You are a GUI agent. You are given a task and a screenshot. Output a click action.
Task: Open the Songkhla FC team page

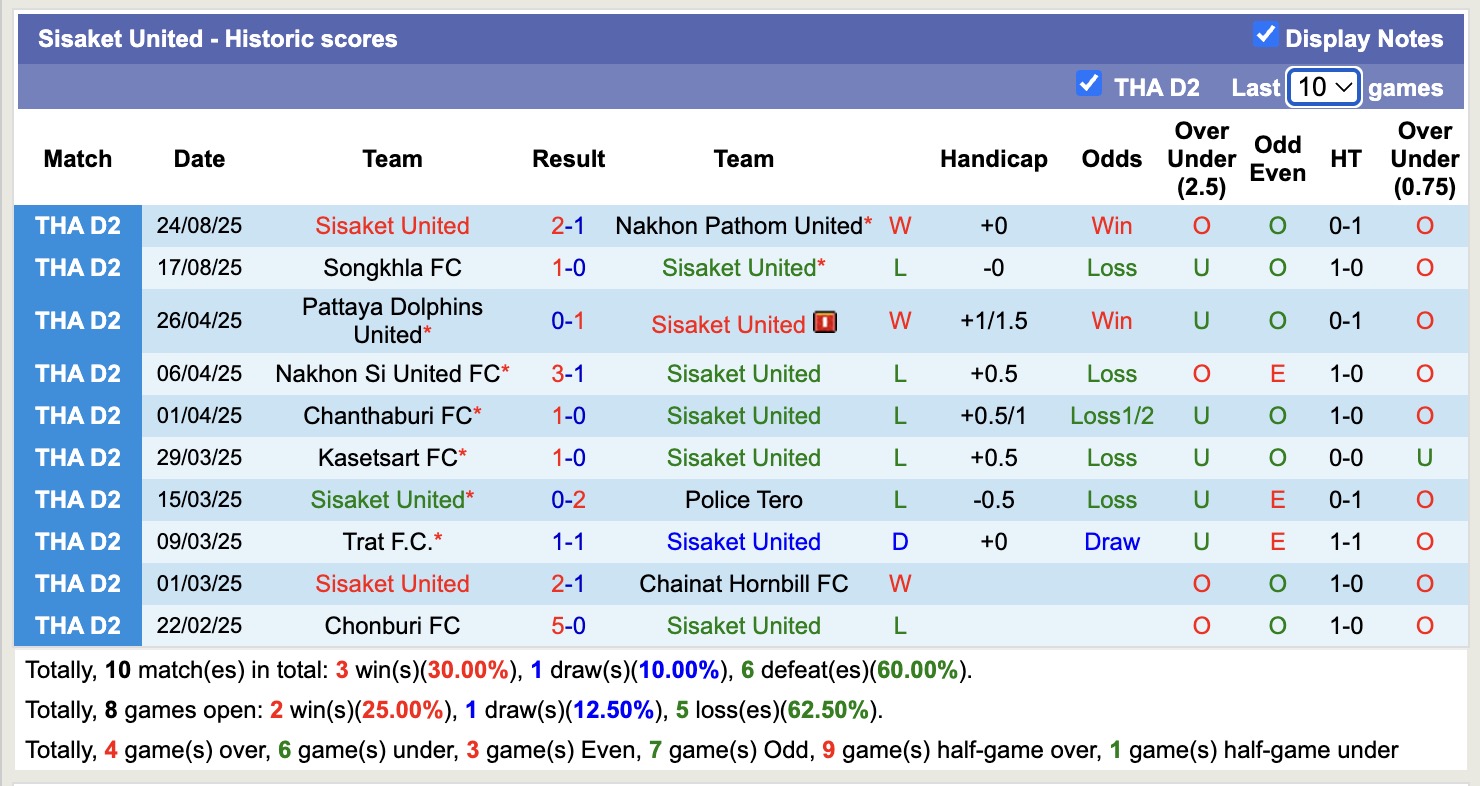pos(392,268)
